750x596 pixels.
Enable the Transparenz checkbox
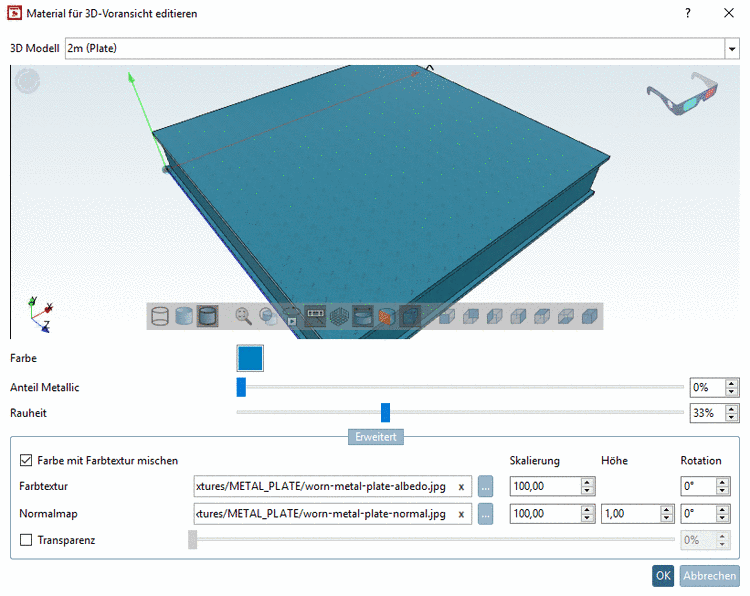(x=26, y=540)
